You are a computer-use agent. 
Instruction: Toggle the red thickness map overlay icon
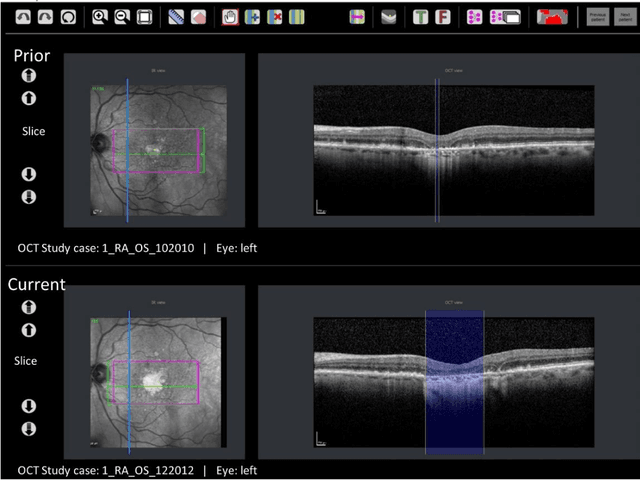[550, 17]
